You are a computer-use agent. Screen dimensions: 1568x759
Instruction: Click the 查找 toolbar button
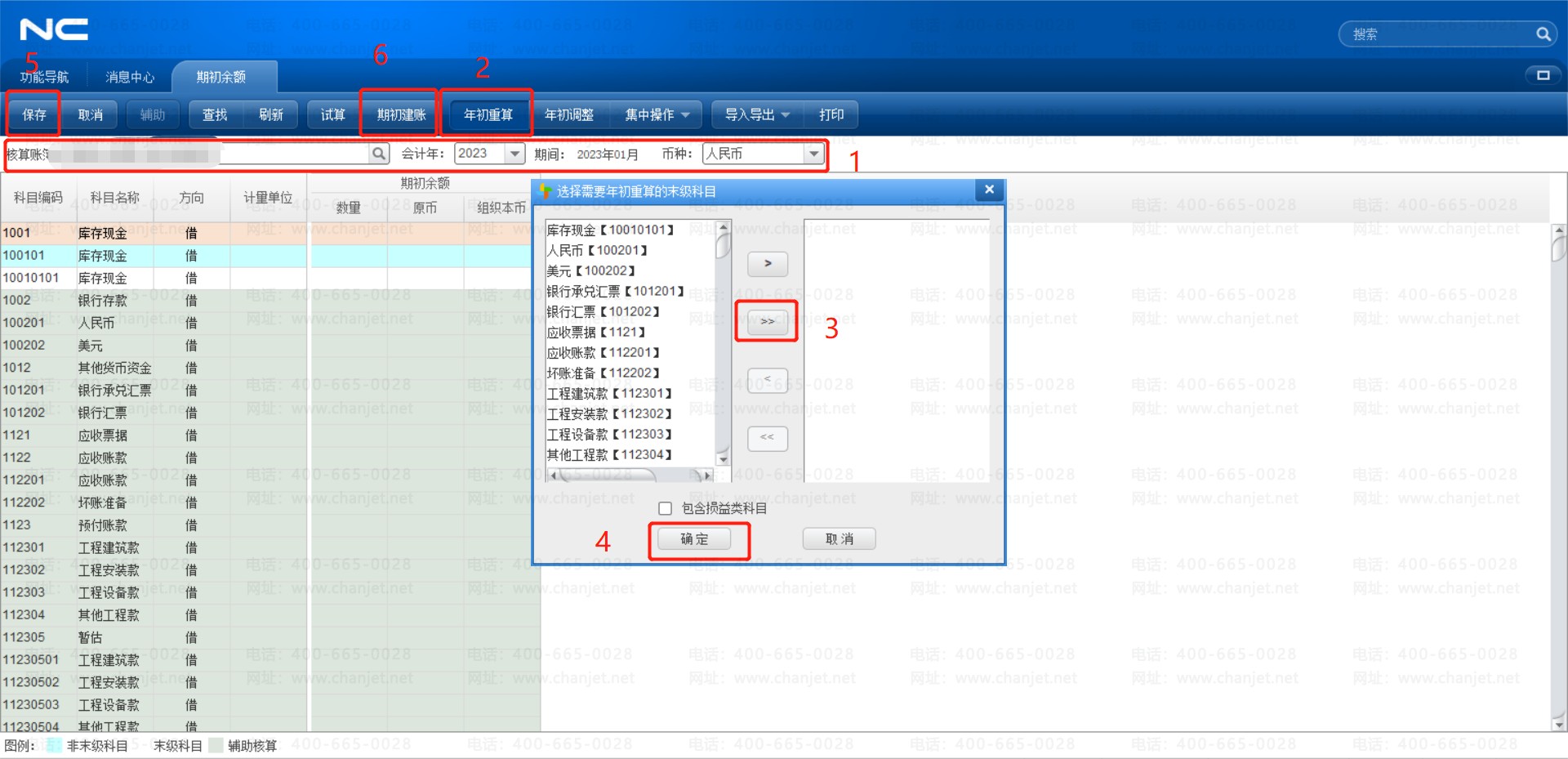pyautogui.click(x=215, y=115)
